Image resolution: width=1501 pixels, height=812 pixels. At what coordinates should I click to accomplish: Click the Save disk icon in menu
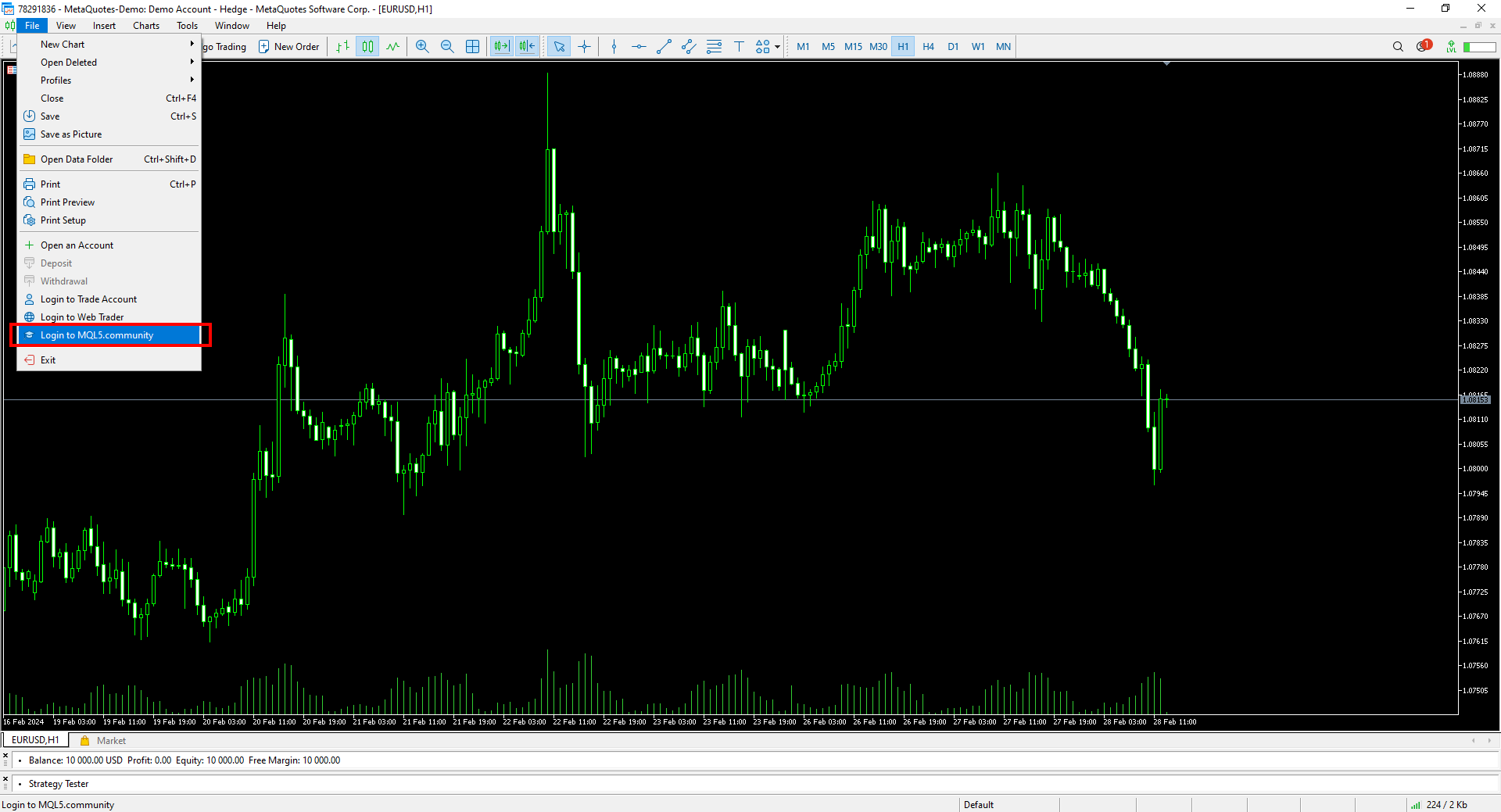(x=30, y=116)
